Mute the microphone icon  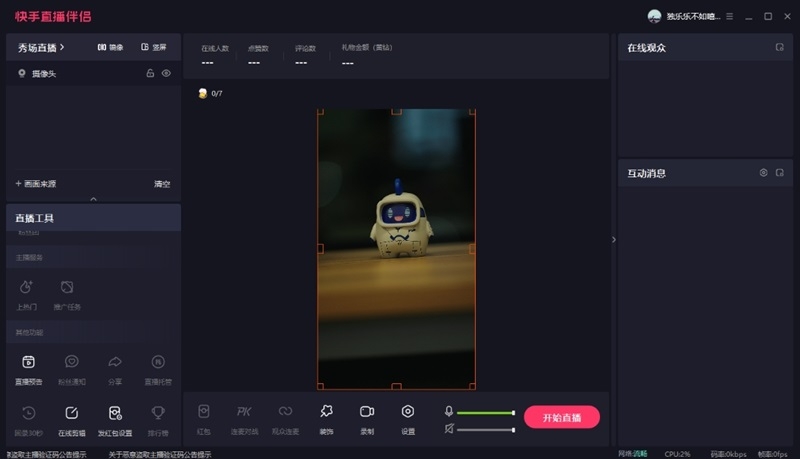(449, 411)
